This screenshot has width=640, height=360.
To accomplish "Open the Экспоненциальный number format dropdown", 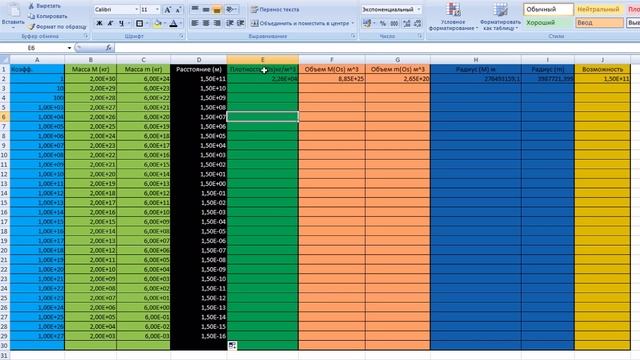I will [x=419, y=9].
